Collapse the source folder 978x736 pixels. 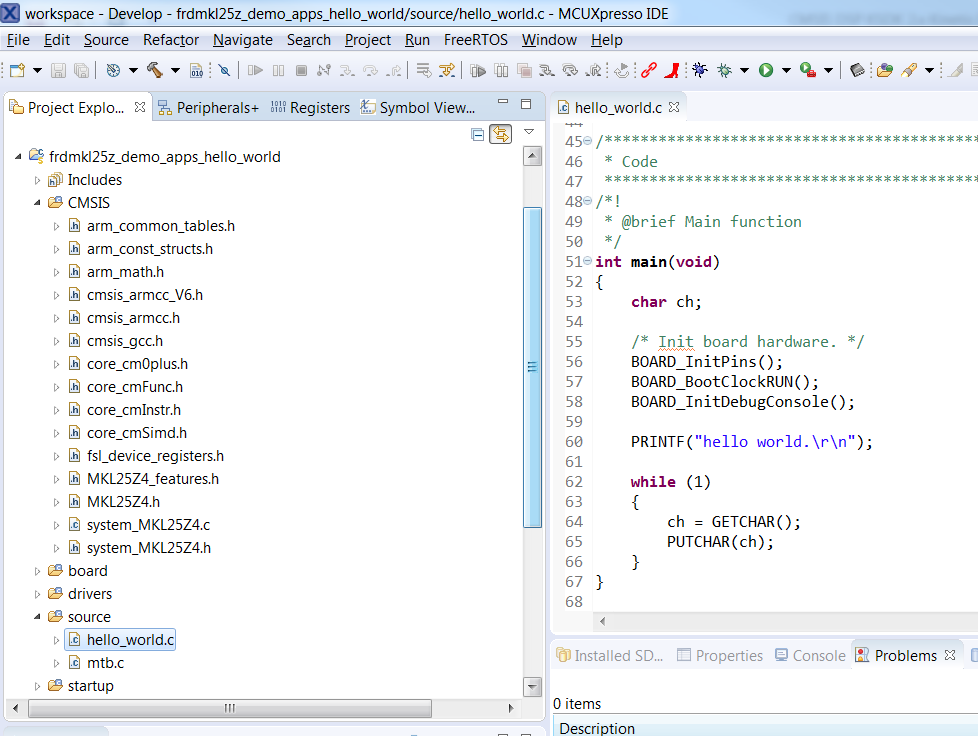pos(37,617)
